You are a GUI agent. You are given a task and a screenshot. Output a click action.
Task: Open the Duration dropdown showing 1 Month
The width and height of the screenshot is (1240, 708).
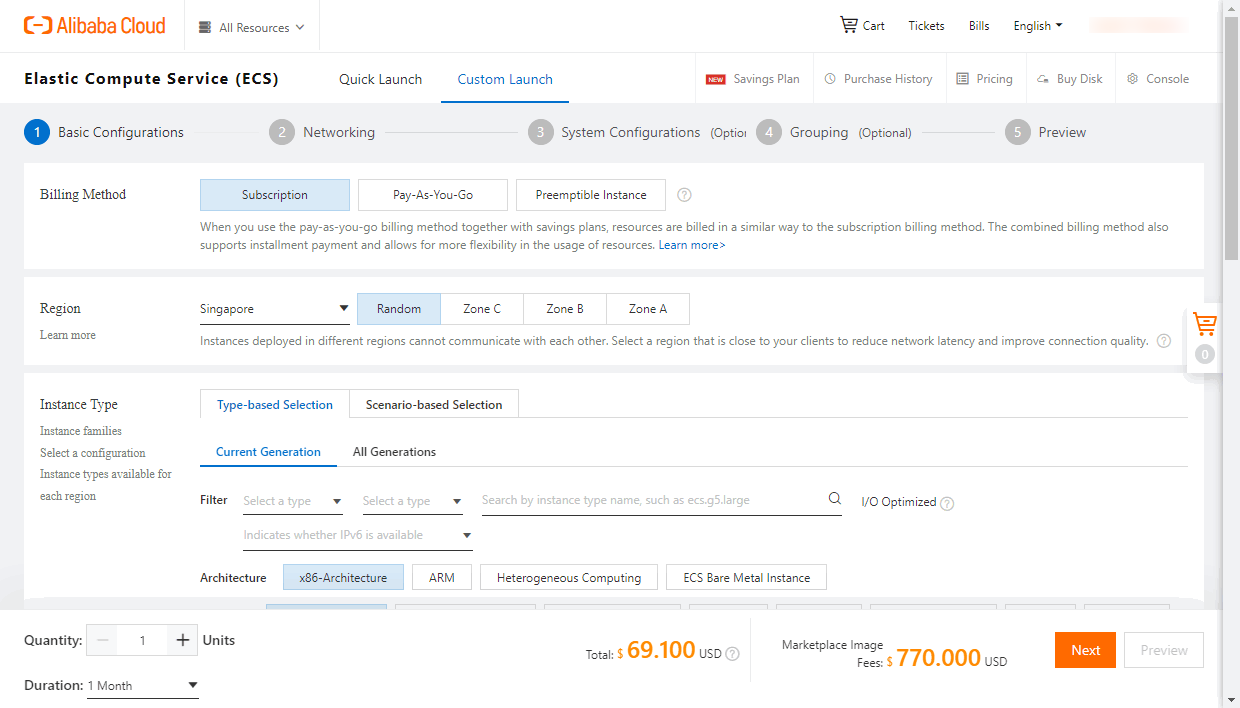point(142,685)
